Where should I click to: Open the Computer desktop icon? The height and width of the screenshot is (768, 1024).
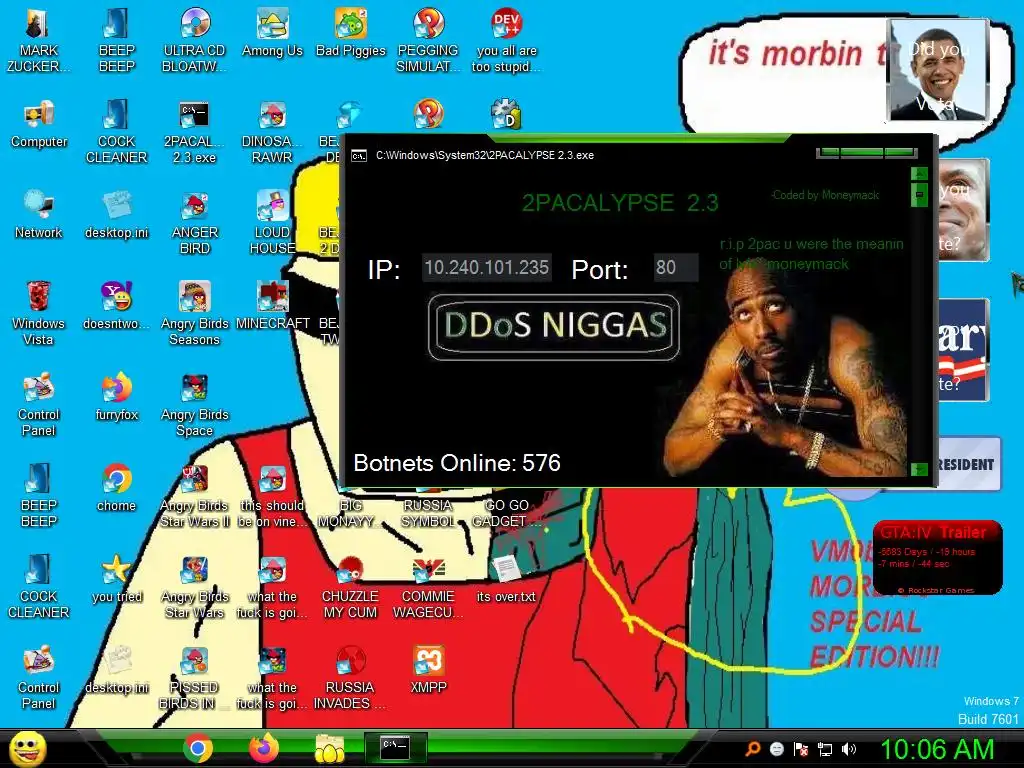(x=39, y=124)
